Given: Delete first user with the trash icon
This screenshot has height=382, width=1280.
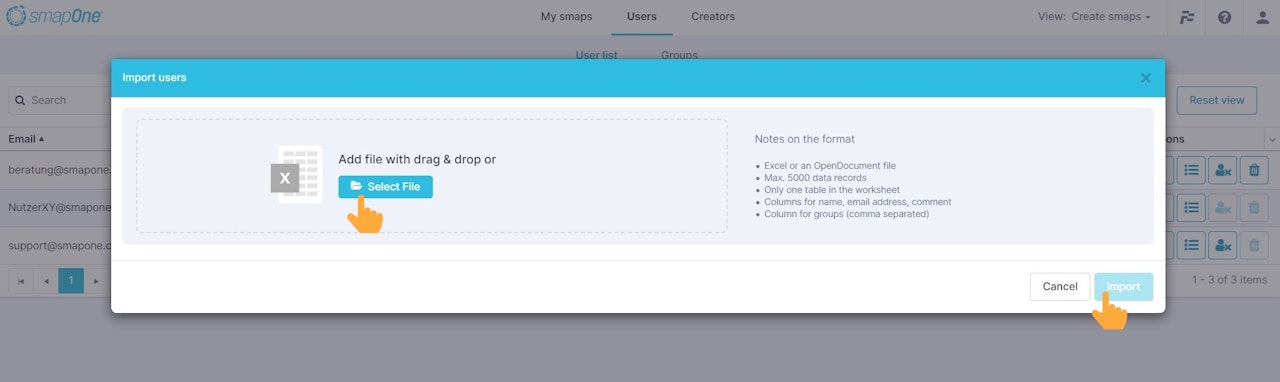Looking at the screenshot, I should [x=1255, y=170].
